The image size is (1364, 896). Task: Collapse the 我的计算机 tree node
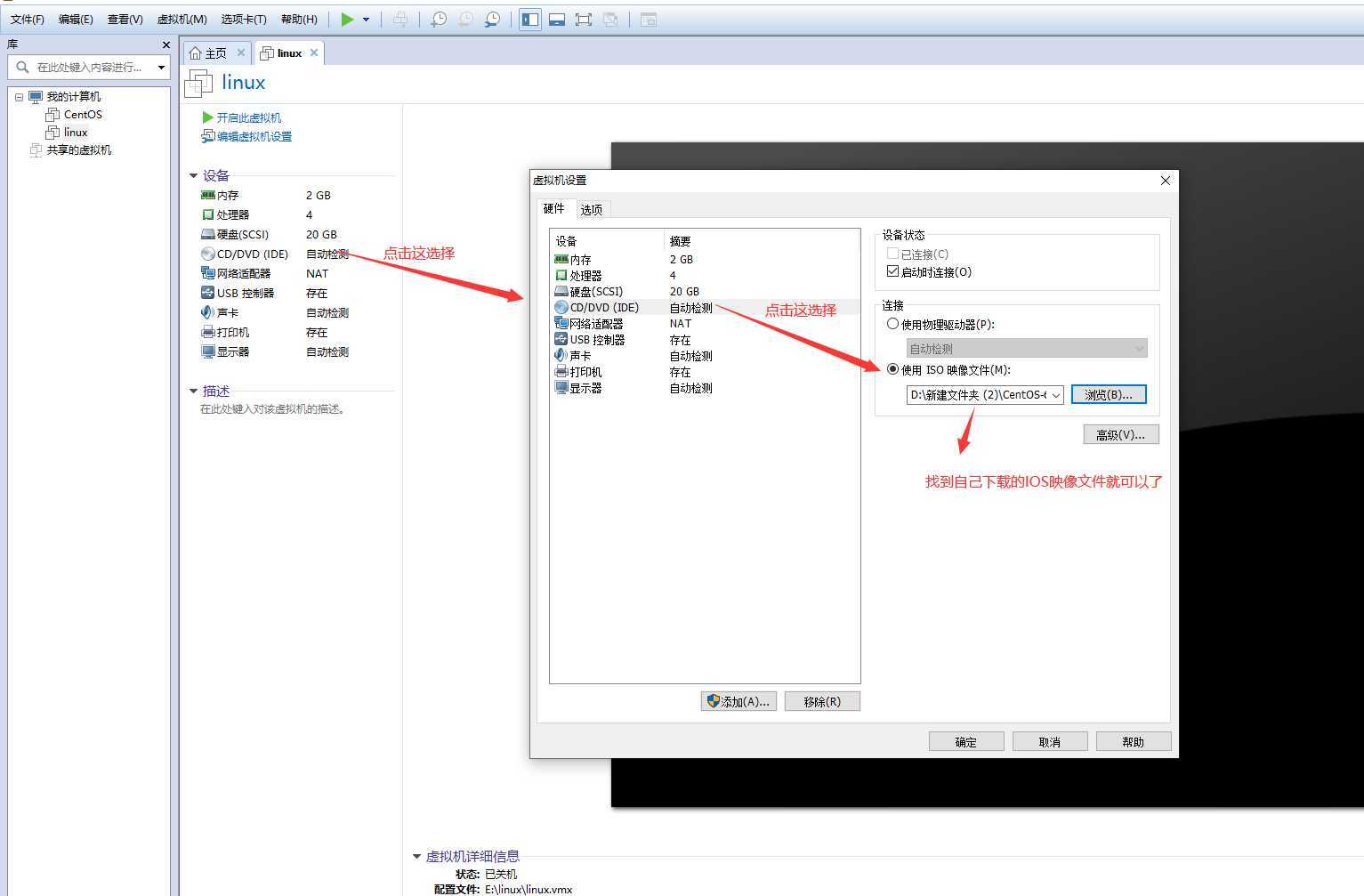coord(19,97)
